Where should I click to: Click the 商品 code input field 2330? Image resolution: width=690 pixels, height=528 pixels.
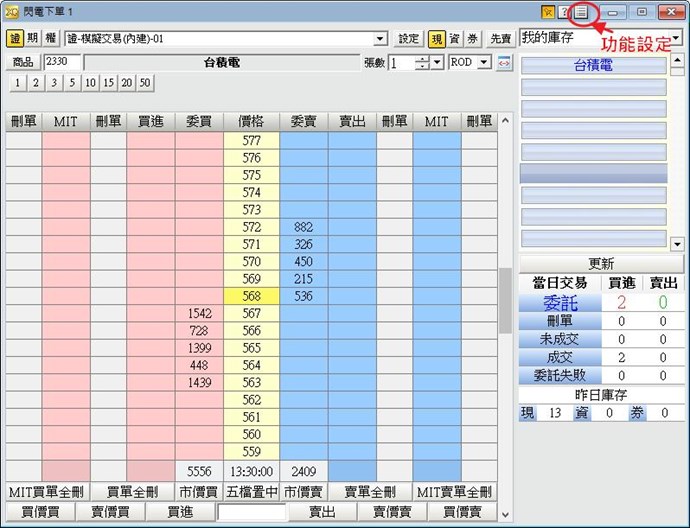62,62
